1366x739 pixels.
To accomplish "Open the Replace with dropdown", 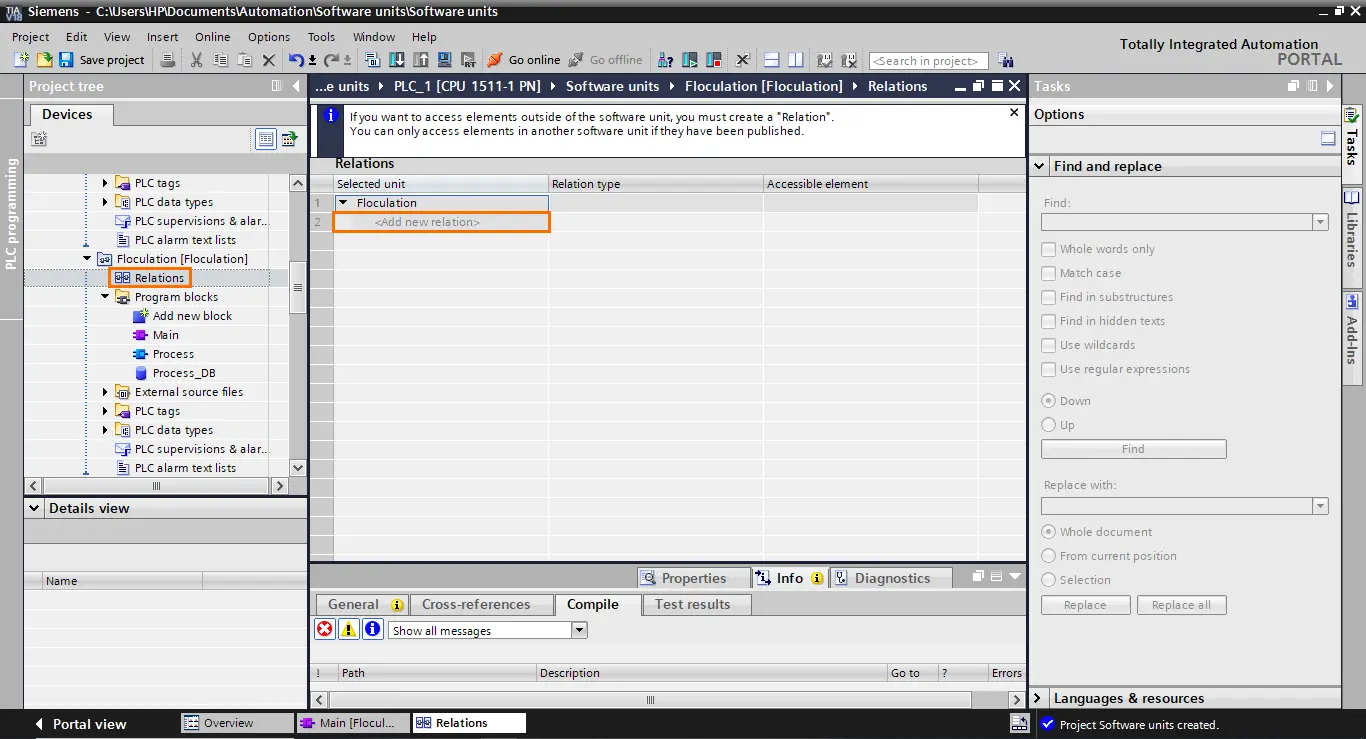I will (x=1320, y=506).
